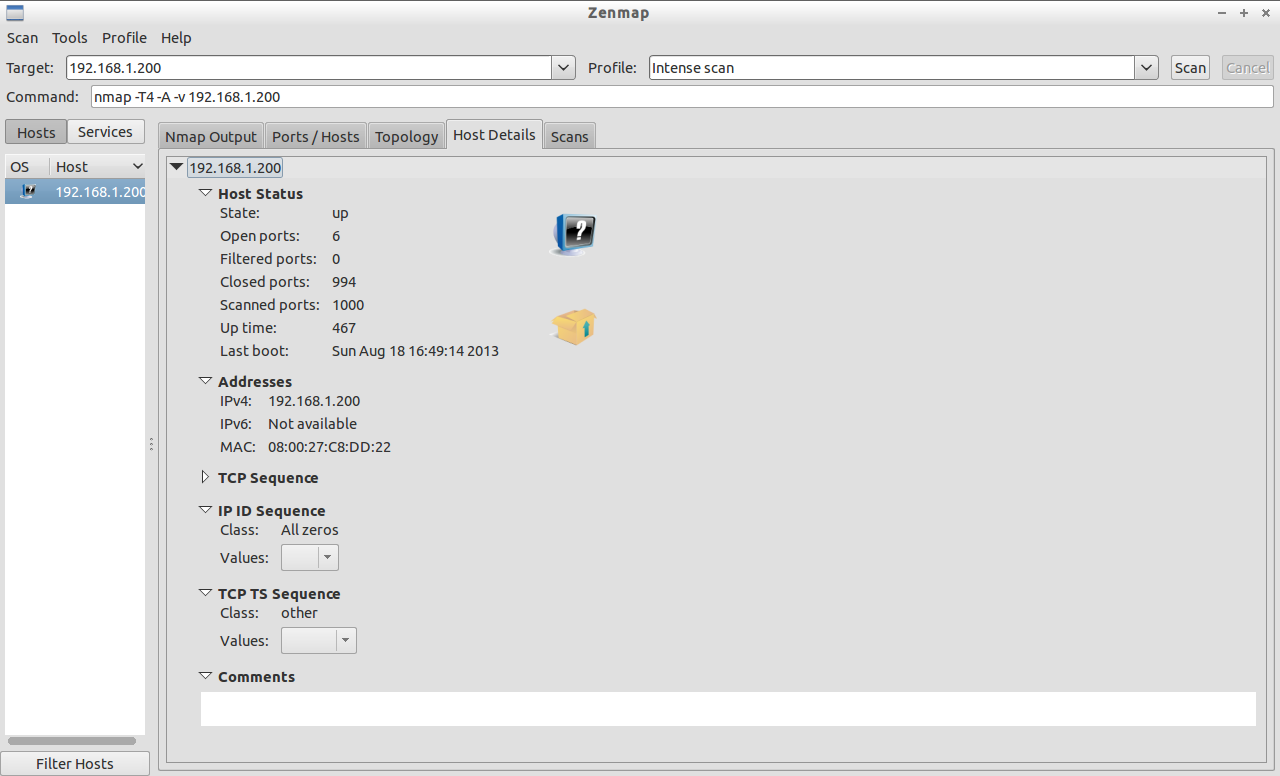Click the IPv6 Not available text
This screenshot has height=776, width=1280.
pyautogui.click(x=312, y=424)
